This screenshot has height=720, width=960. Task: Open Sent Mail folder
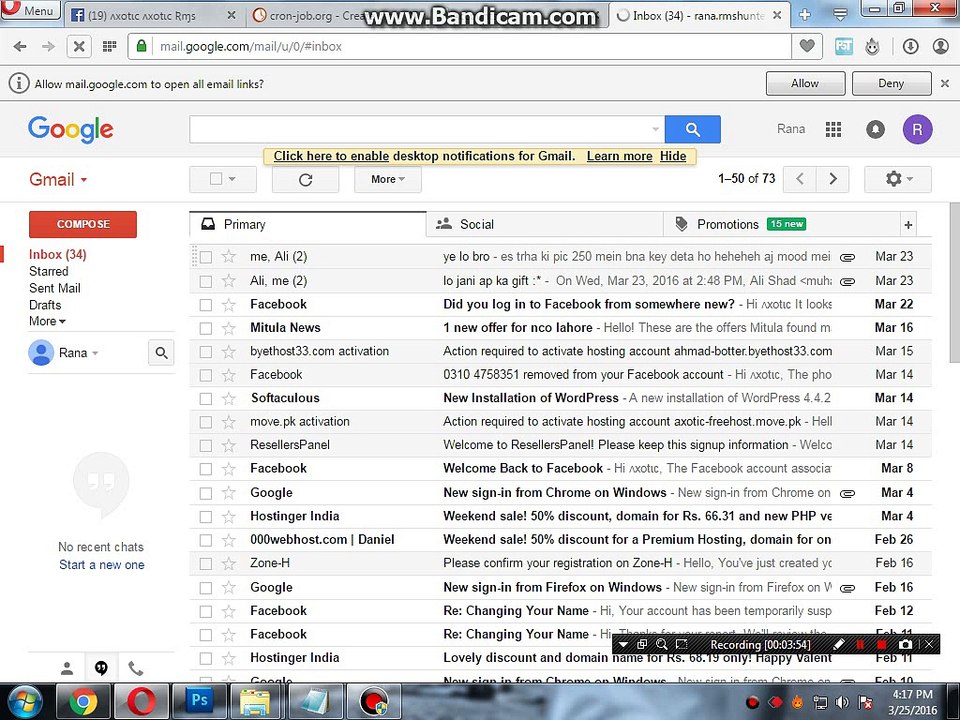54,288
